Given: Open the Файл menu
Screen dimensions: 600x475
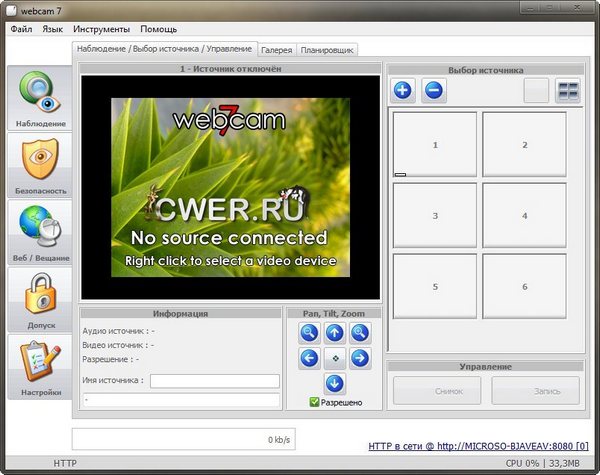Looking at the screenshot, I should 21,29.
